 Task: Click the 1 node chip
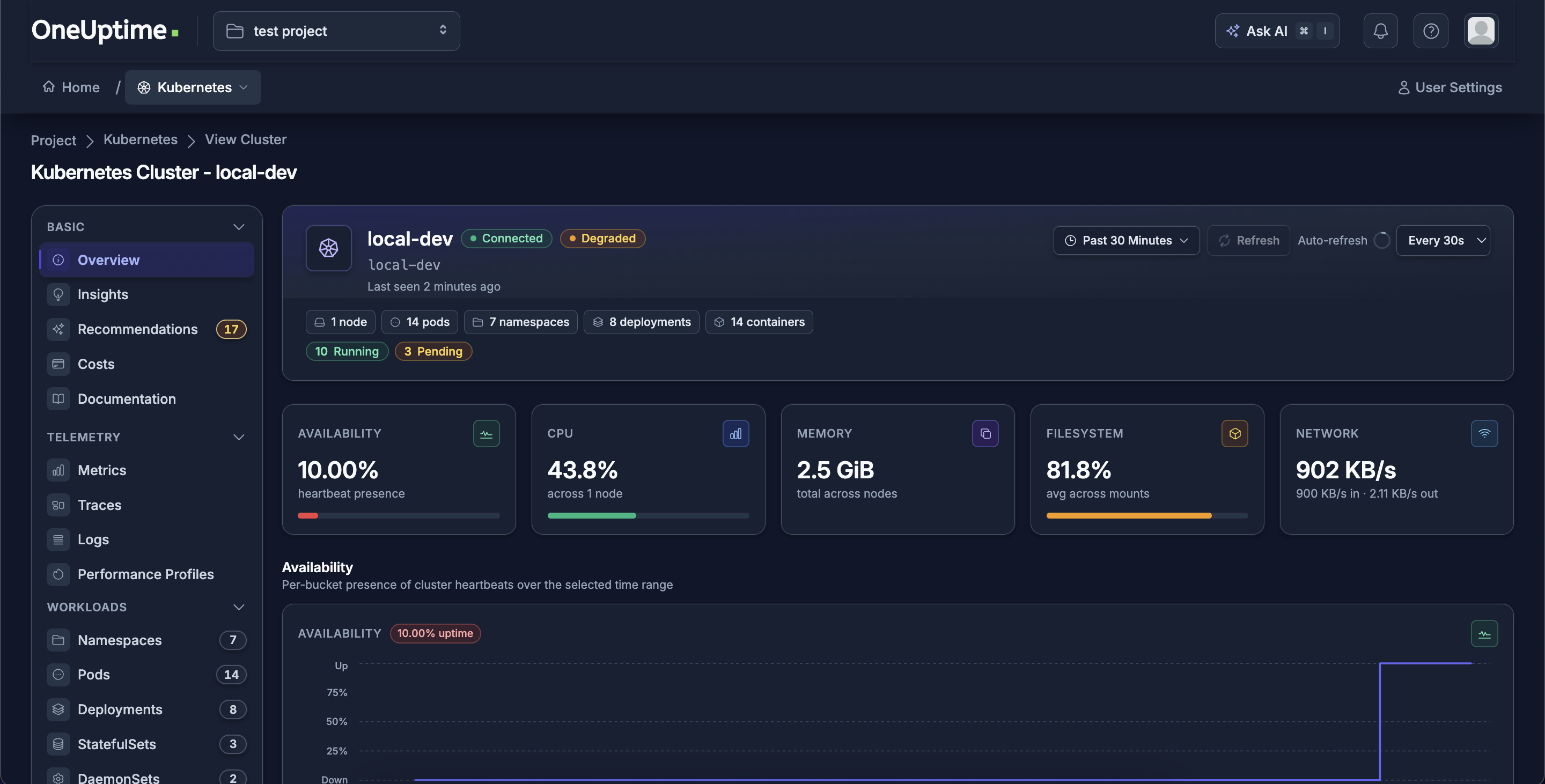pos(340,322)
